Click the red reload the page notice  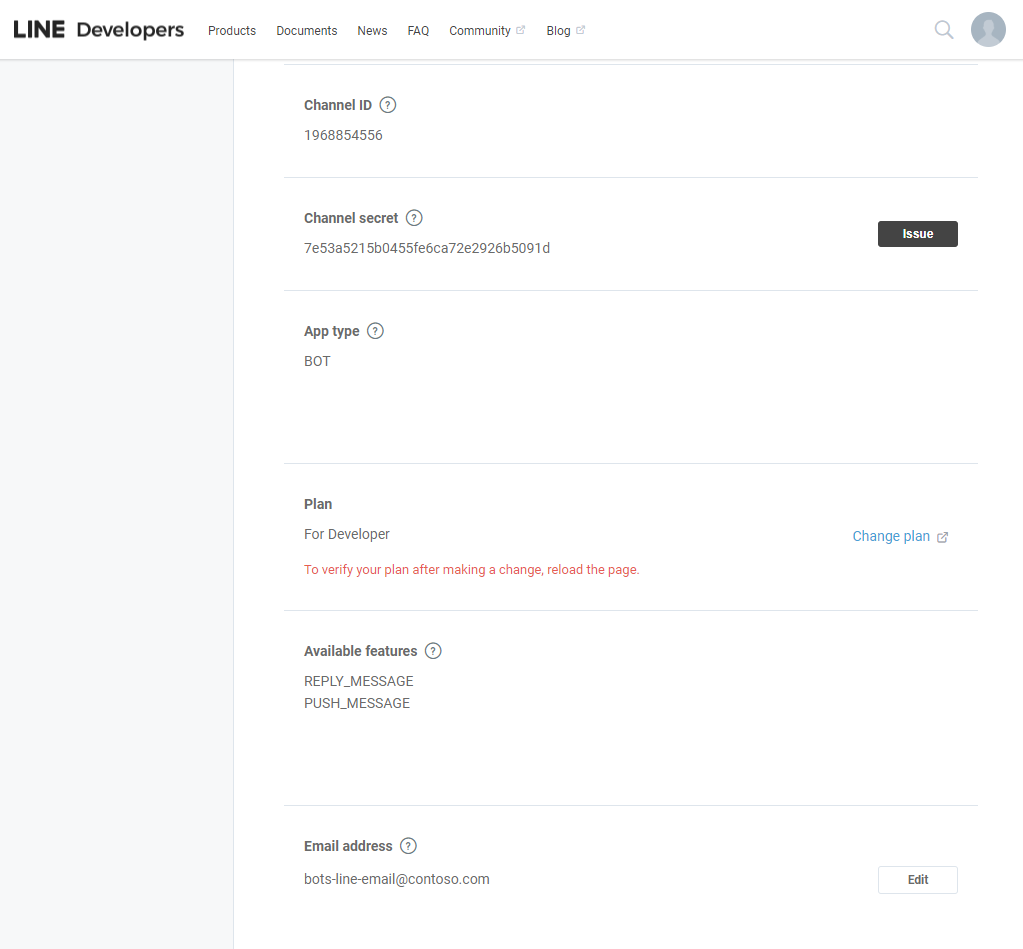[472, 569]
